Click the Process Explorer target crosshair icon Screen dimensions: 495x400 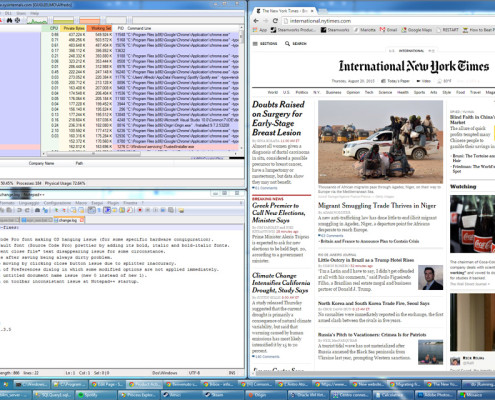click(17, 20)
